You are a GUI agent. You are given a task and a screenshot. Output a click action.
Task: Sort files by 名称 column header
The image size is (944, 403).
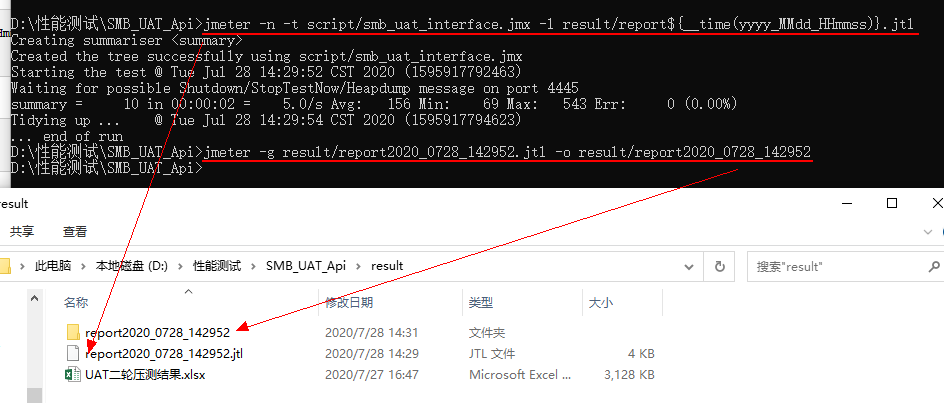click(76, 302)
